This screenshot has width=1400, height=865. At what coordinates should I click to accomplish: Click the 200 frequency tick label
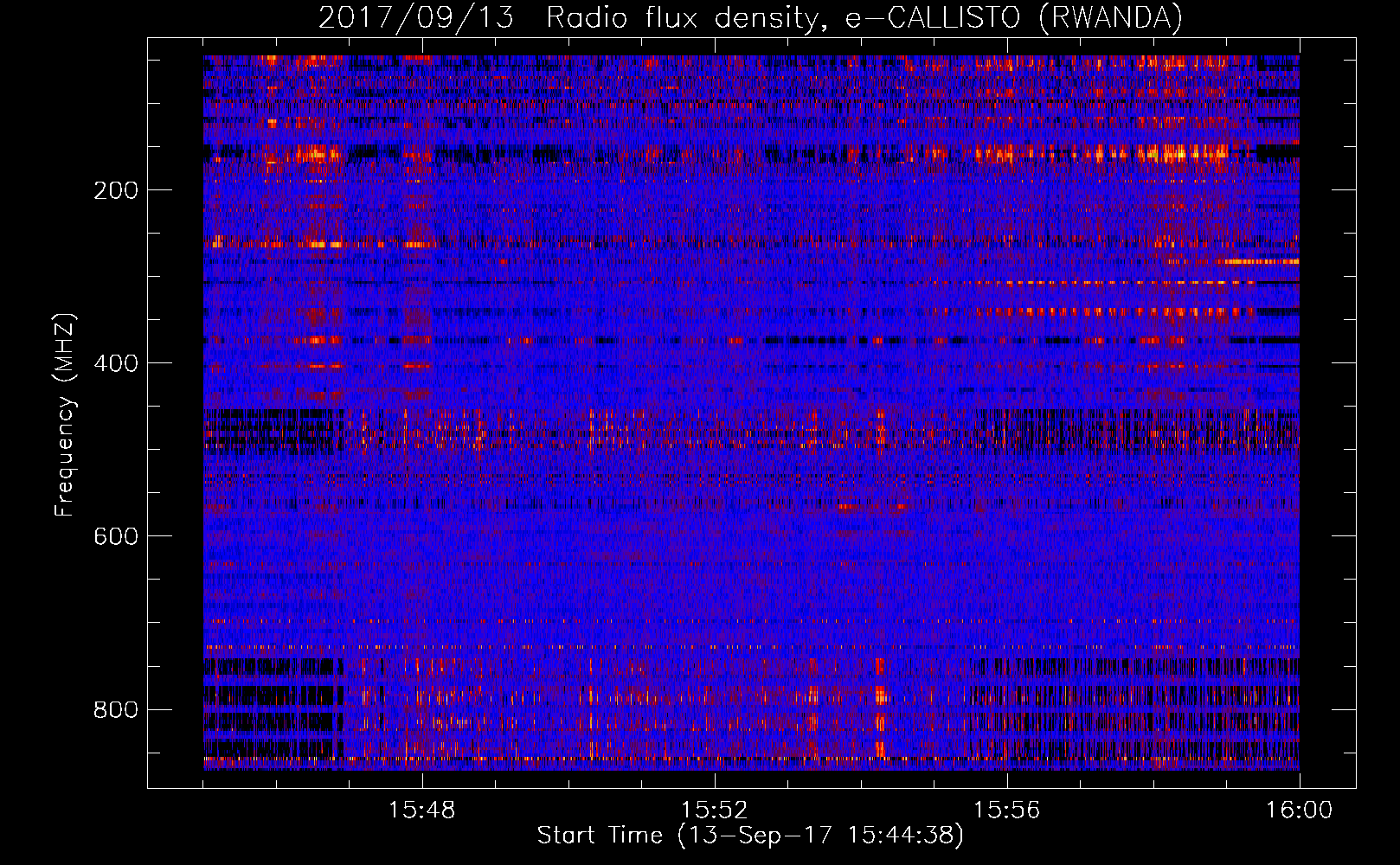116,190
